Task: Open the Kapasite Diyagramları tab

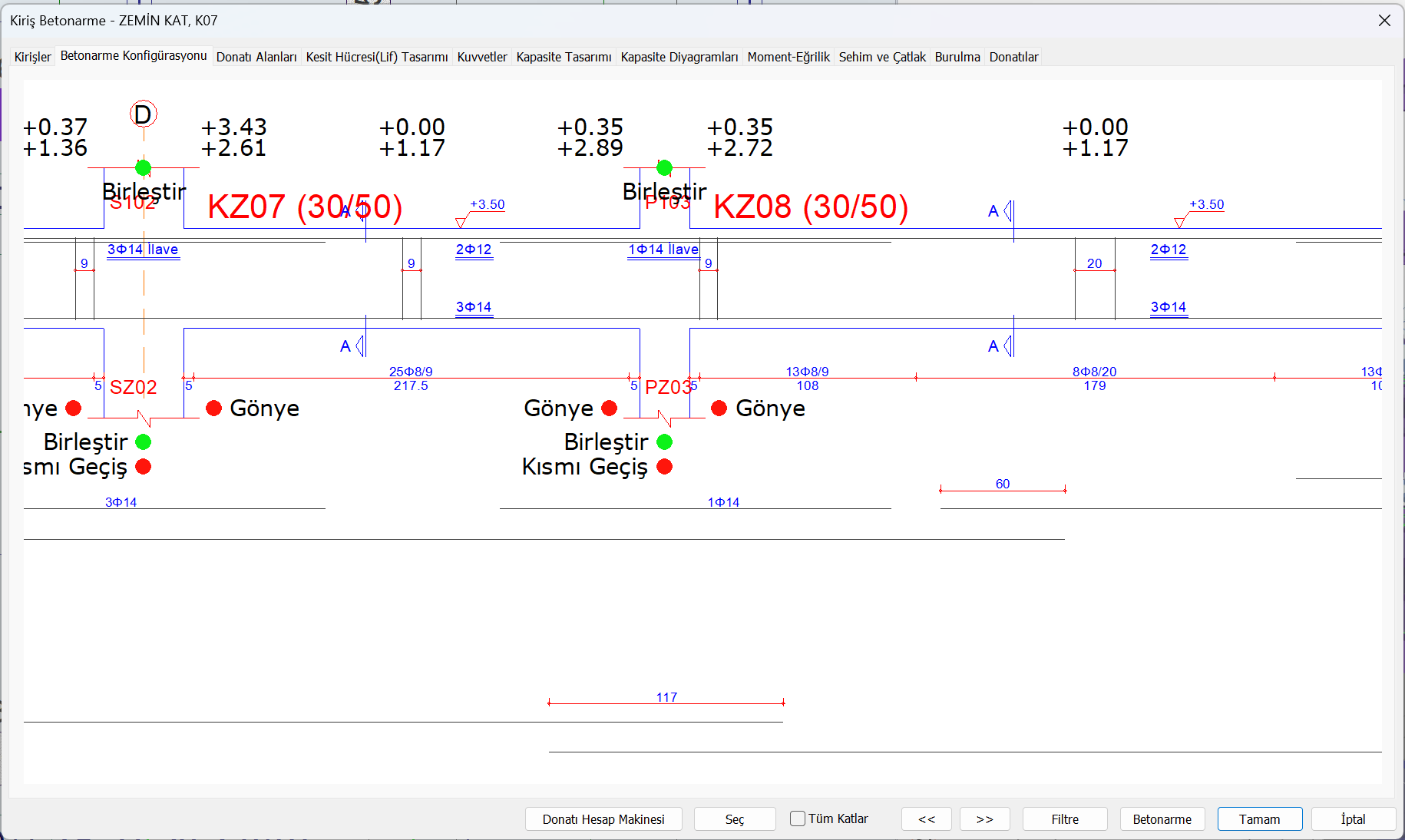Action: click(679, 57)
